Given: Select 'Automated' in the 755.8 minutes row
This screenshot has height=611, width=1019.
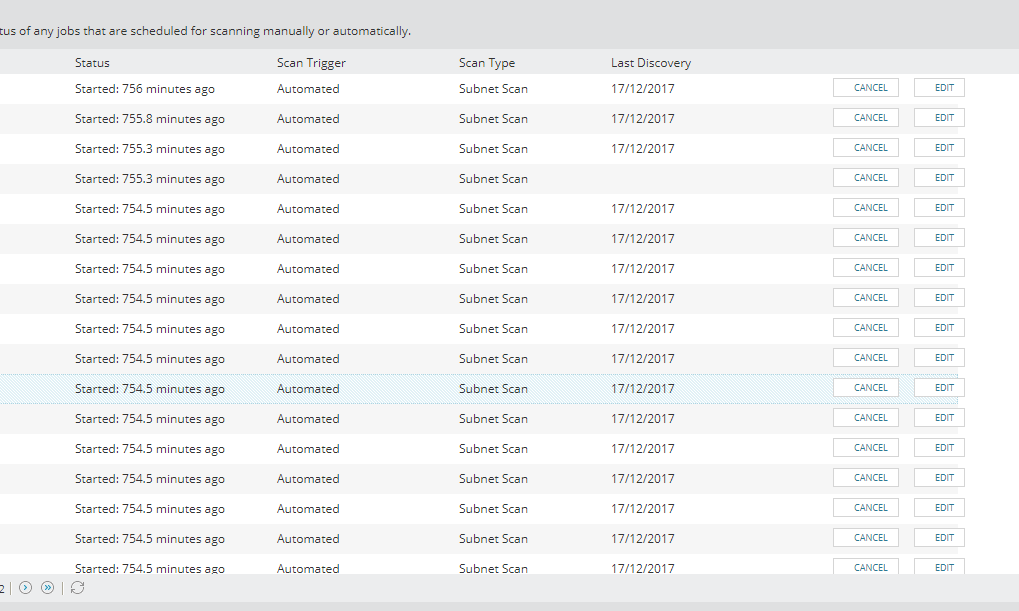Looking at the screenshot, I should pos(308,119).
